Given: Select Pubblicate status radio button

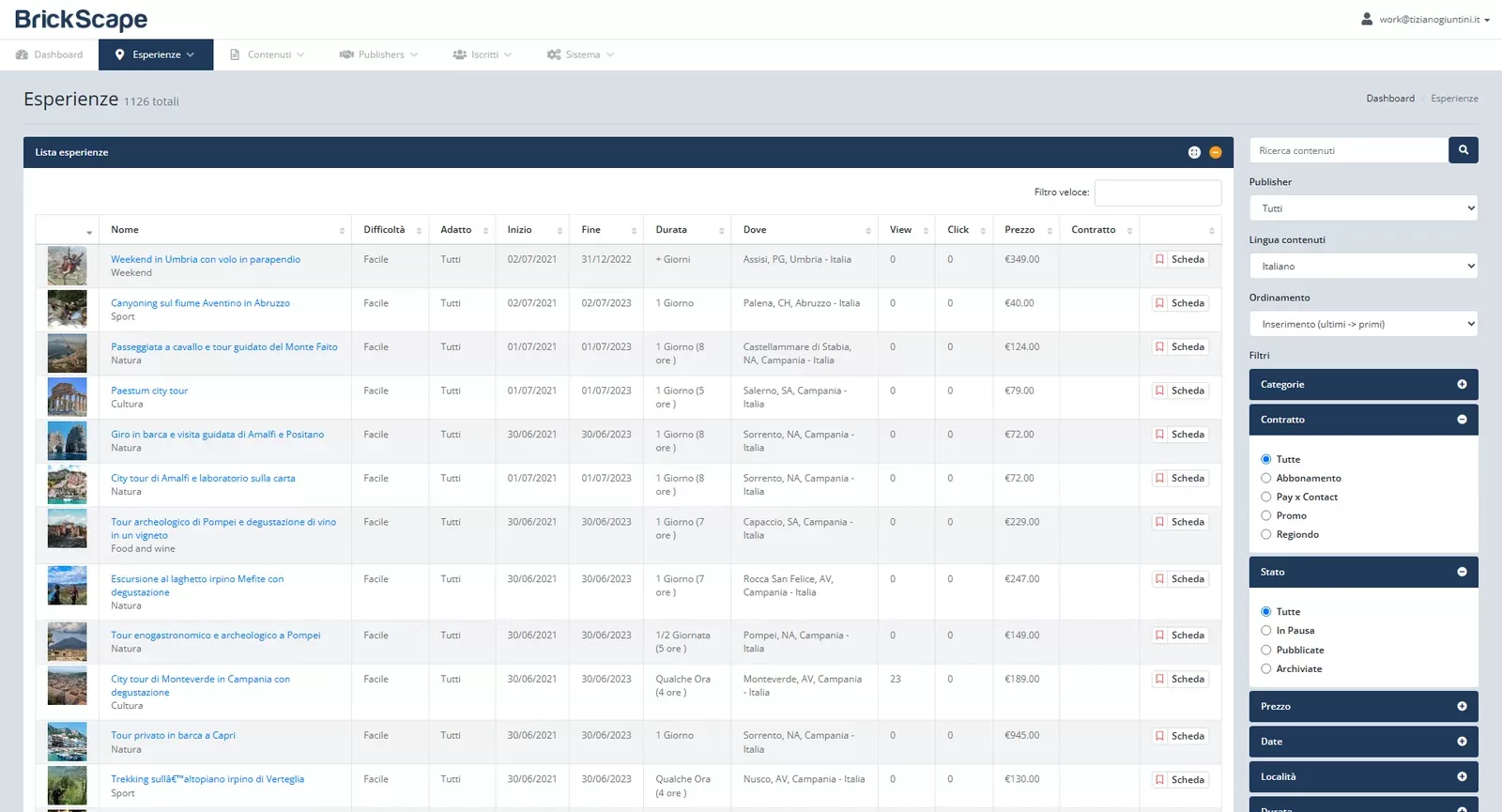Looking at the screenshot, I should point(1266,650).
